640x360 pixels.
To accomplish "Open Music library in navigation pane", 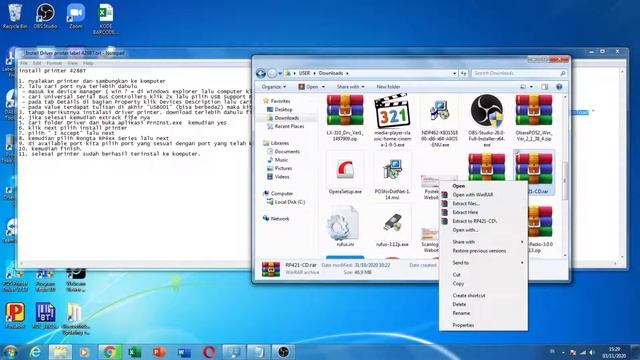I will (281, 160).
